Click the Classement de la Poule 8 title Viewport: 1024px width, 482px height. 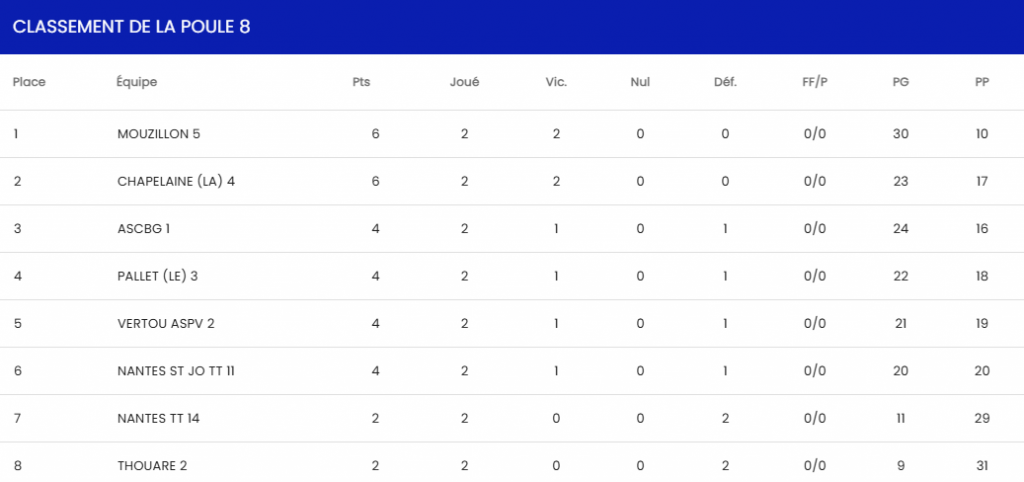[x=131, y=27]
